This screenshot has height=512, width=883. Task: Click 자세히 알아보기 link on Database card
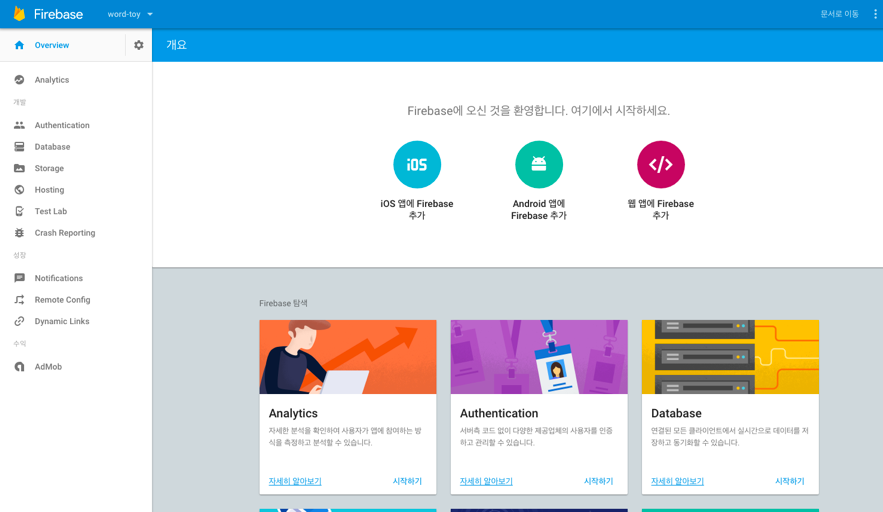[677, 481]
